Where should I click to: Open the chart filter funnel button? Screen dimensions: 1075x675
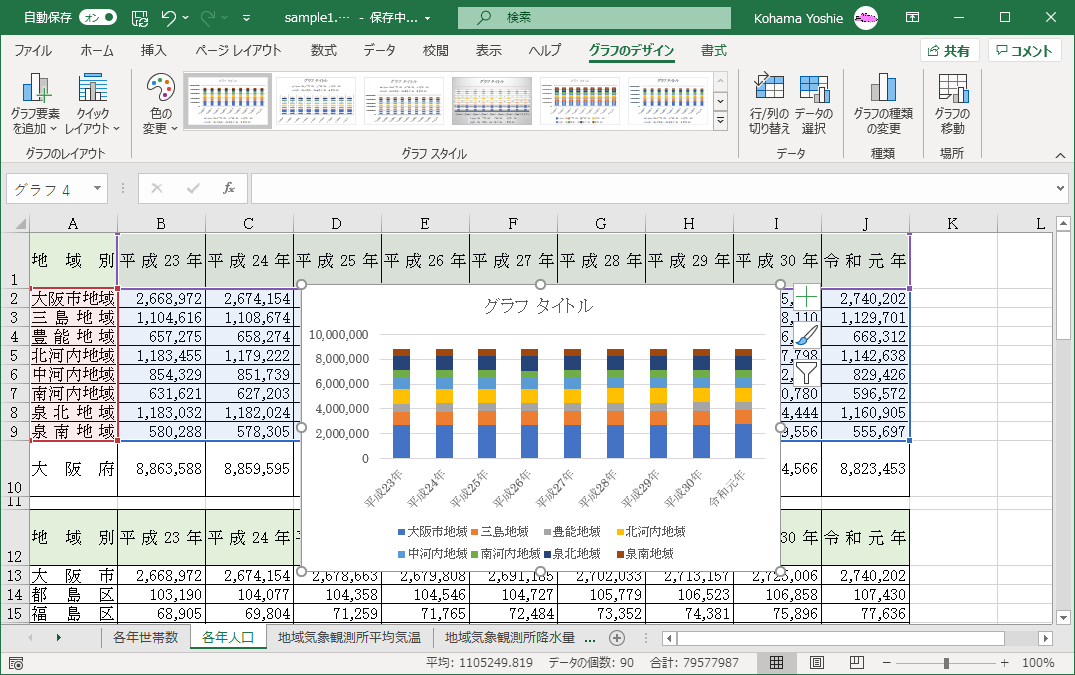coord(806,373)
